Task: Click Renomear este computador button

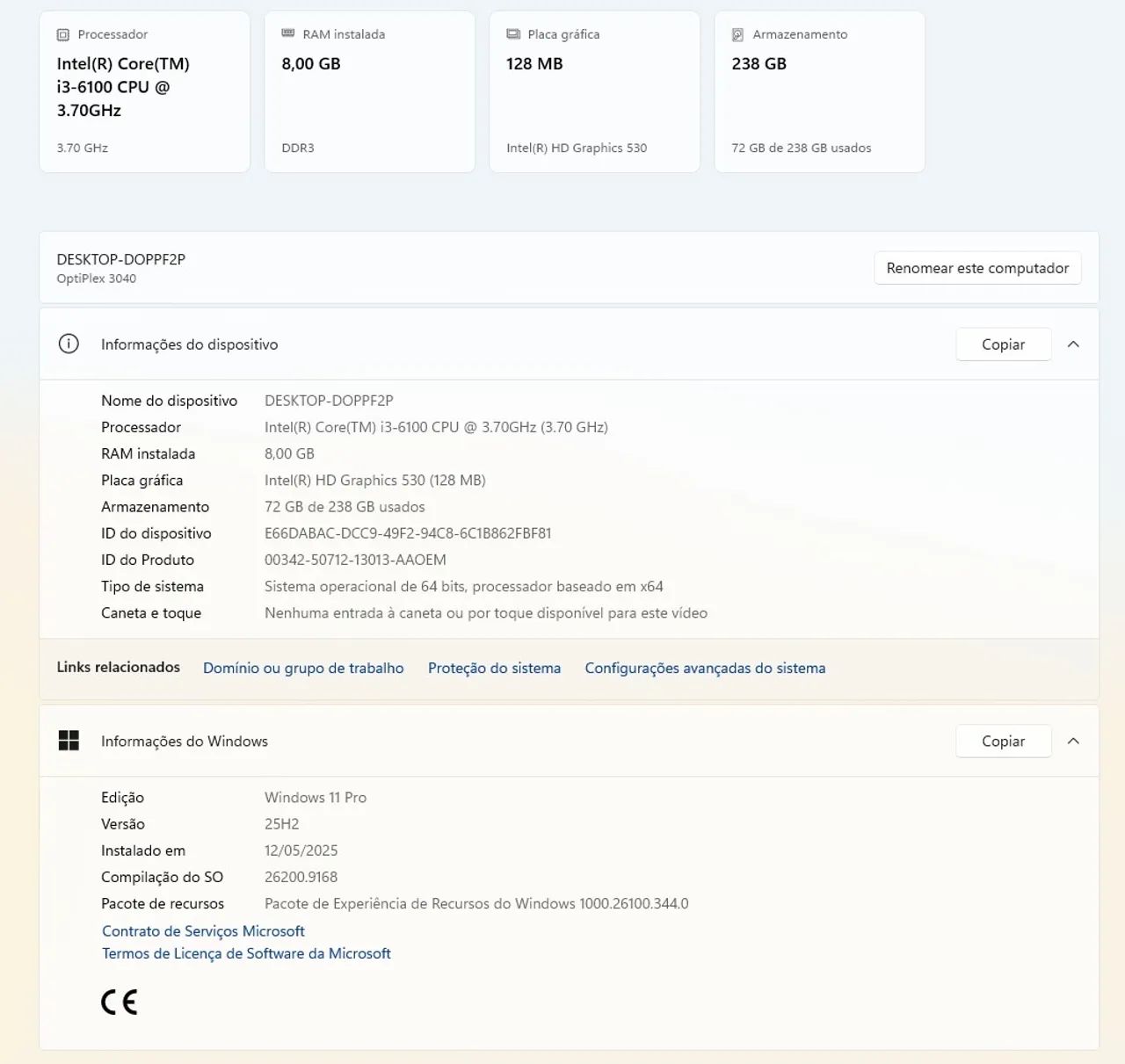Action: 977,268
